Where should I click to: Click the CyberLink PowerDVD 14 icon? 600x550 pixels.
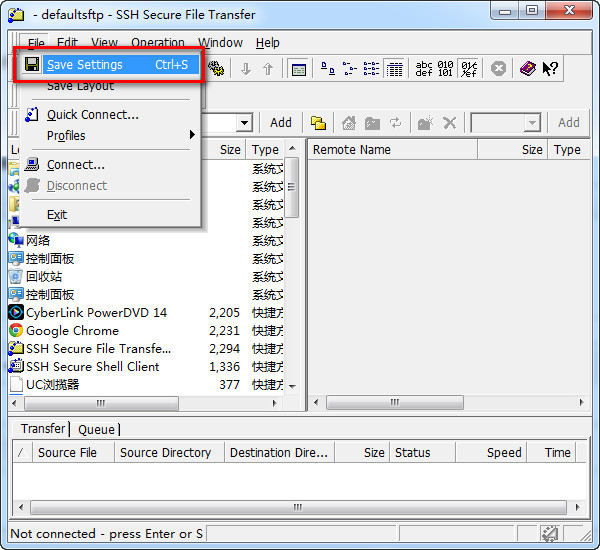point(16,312)
